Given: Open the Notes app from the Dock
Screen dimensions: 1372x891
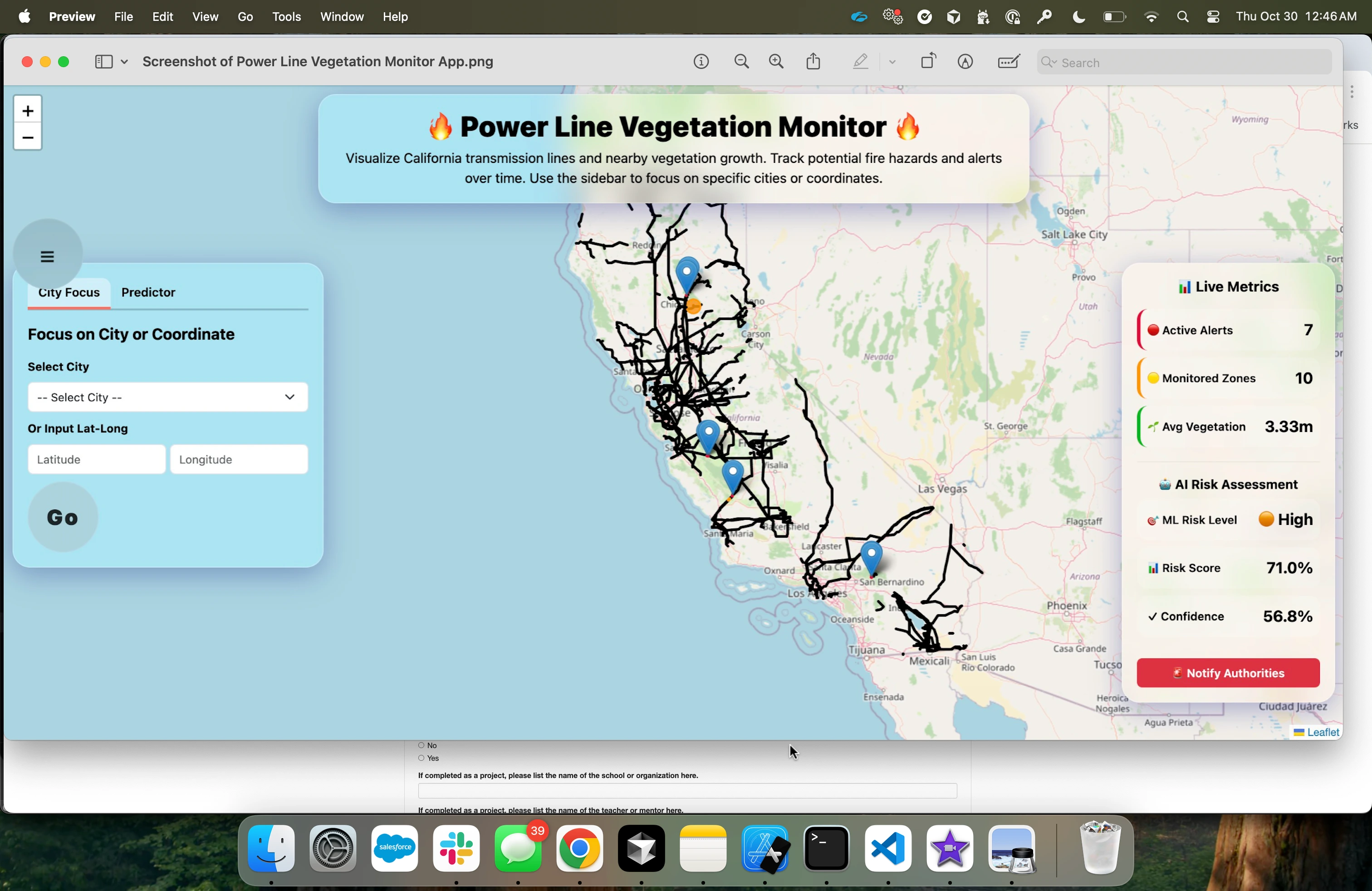Looking at the screenshot, I should pyautogui.click(x=703, y=848).
